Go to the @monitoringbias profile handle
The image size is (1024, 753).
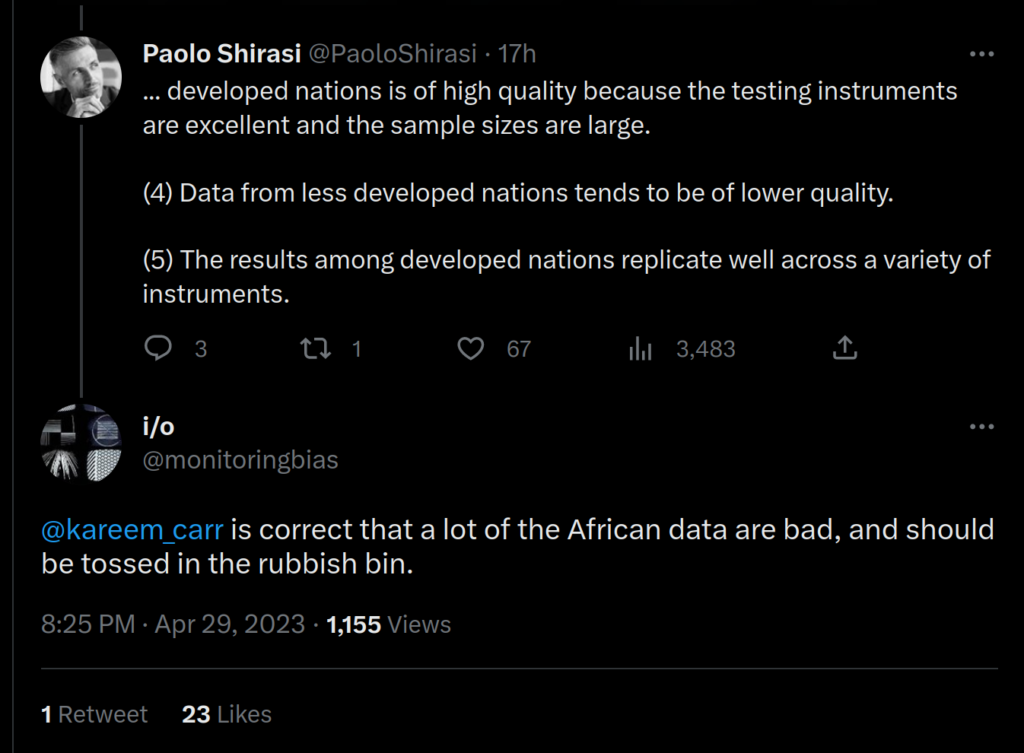240,460
